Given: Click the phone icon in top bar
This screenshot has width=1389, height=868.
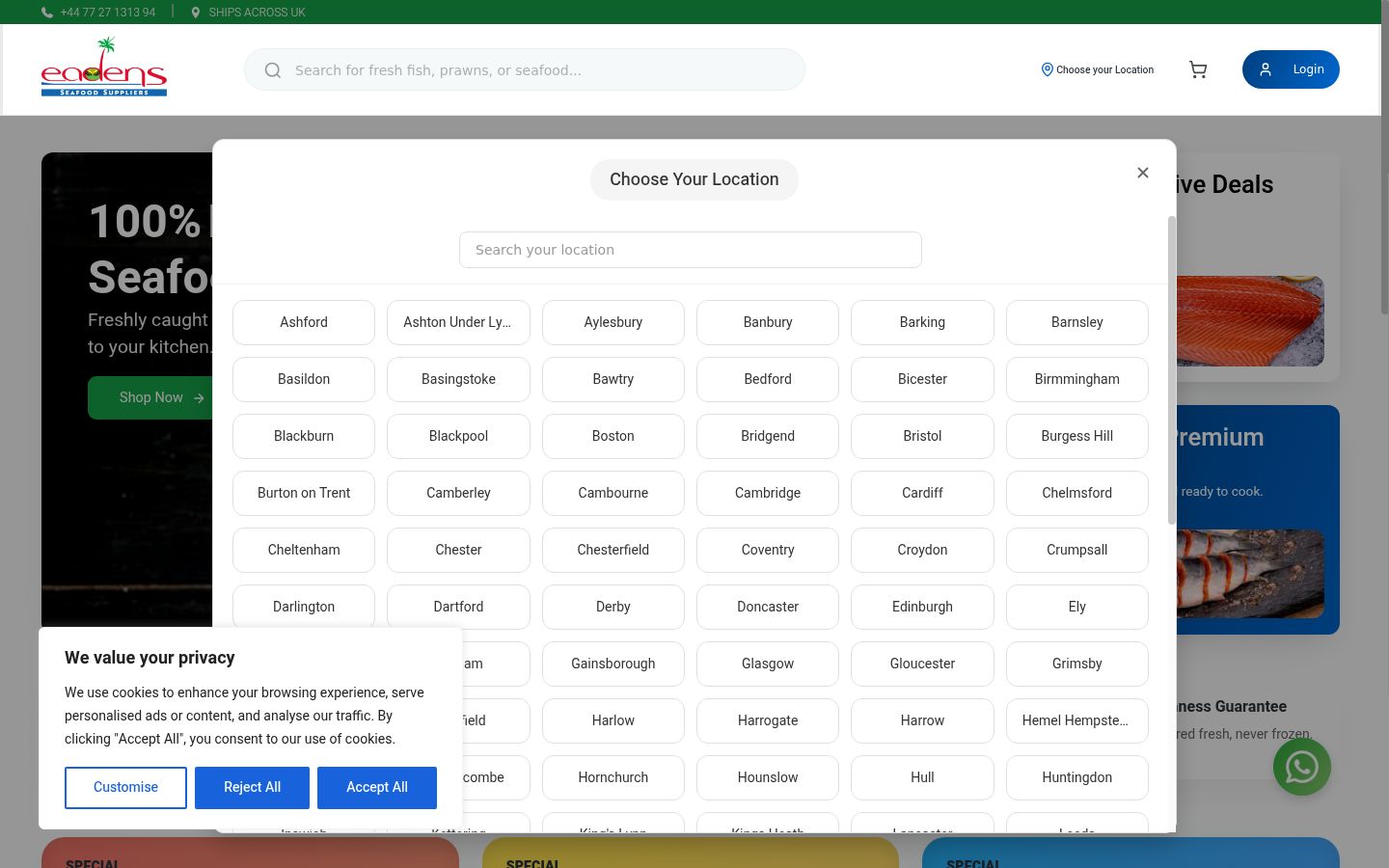Looking at the screenshot, I should click(x=47, y=13).
